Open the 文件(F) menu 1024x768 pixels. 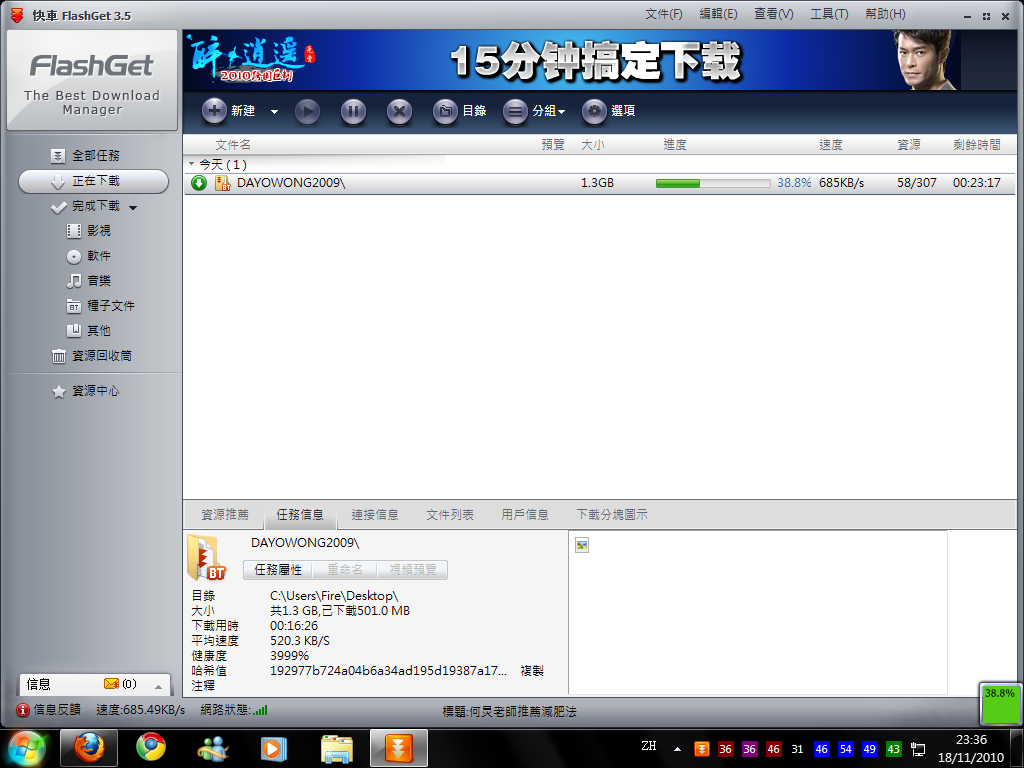tap(664, 14)
